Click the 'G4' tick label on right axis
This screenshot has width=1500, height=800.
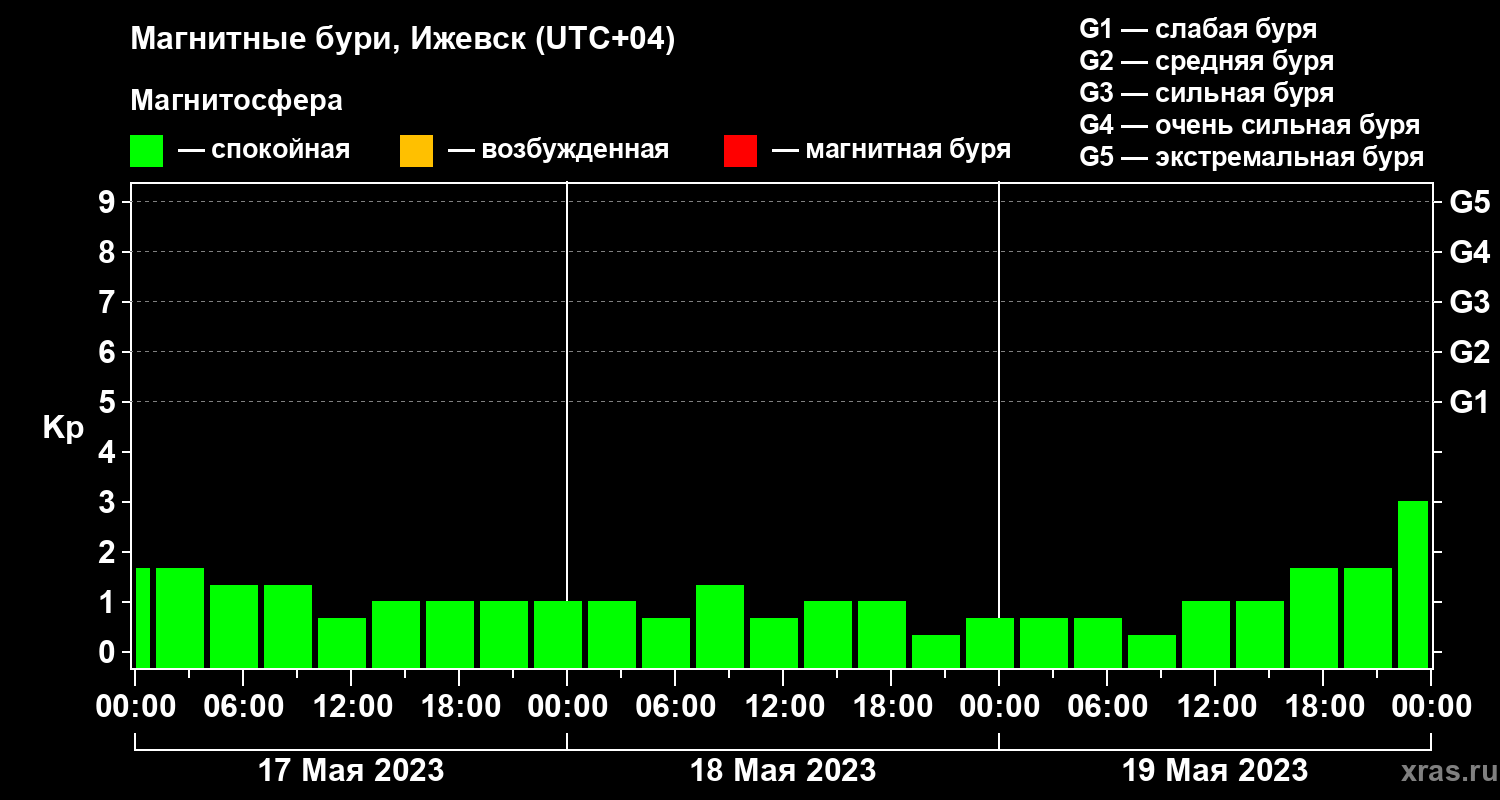point(1469,252)
